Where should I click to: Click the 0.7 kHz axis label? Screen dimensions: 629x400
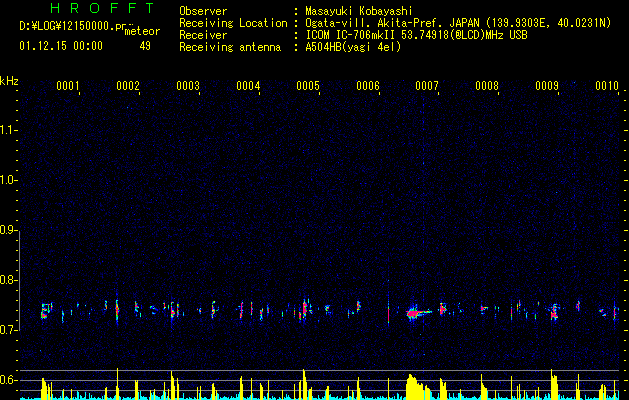8,330
